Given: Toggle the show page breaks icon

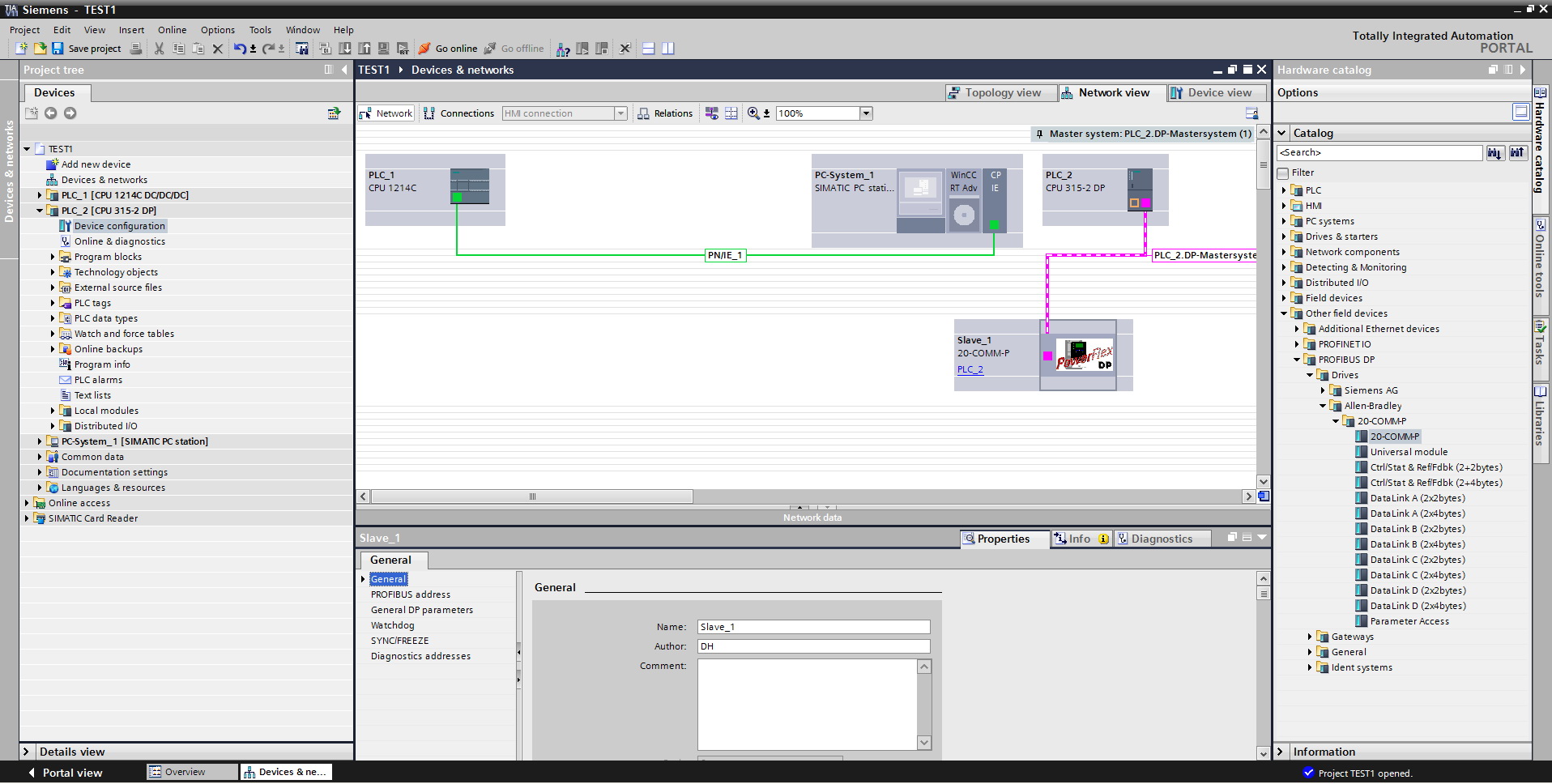Looking at the screenshot, I should coord(731,113).
